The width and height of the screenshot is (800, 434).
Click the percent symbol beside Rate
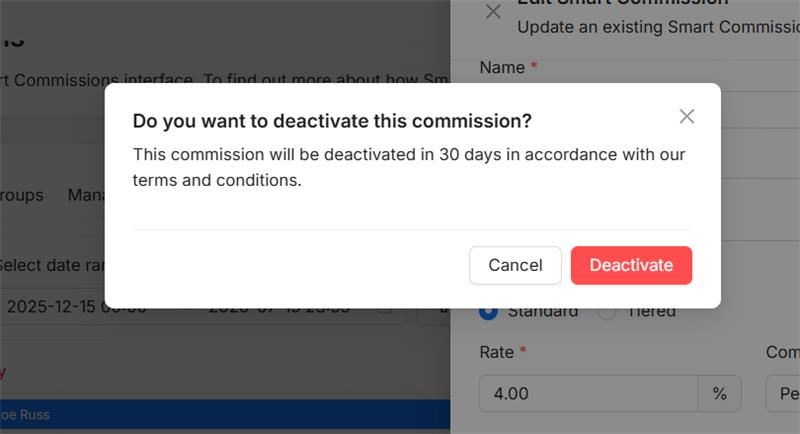click(720, 393)
